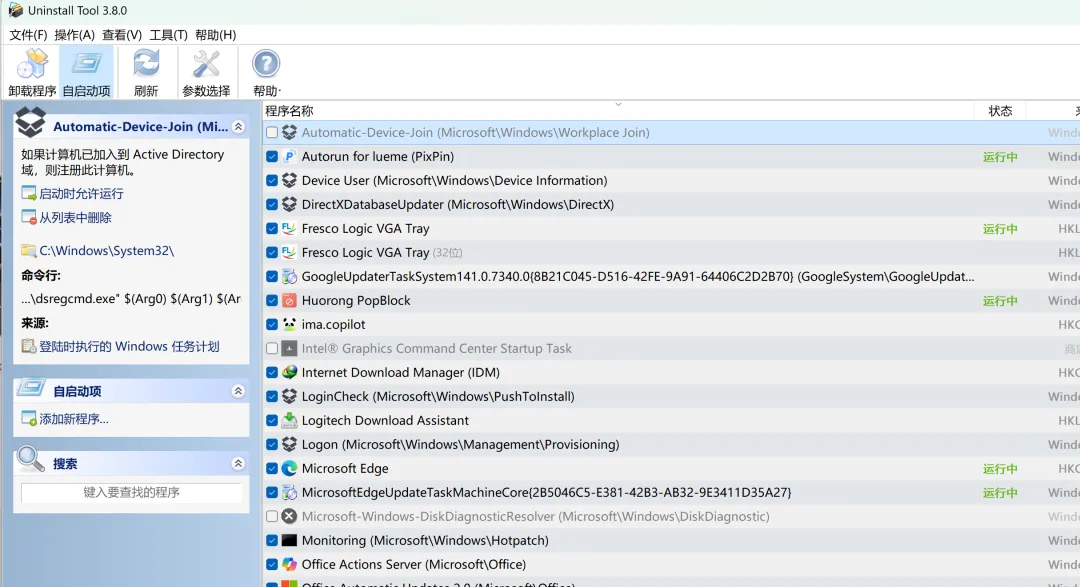Screen dimensions: 1080x587
Task: Click 登陆时执行的 Windows 任务计划 link
Action: (129, 347)
